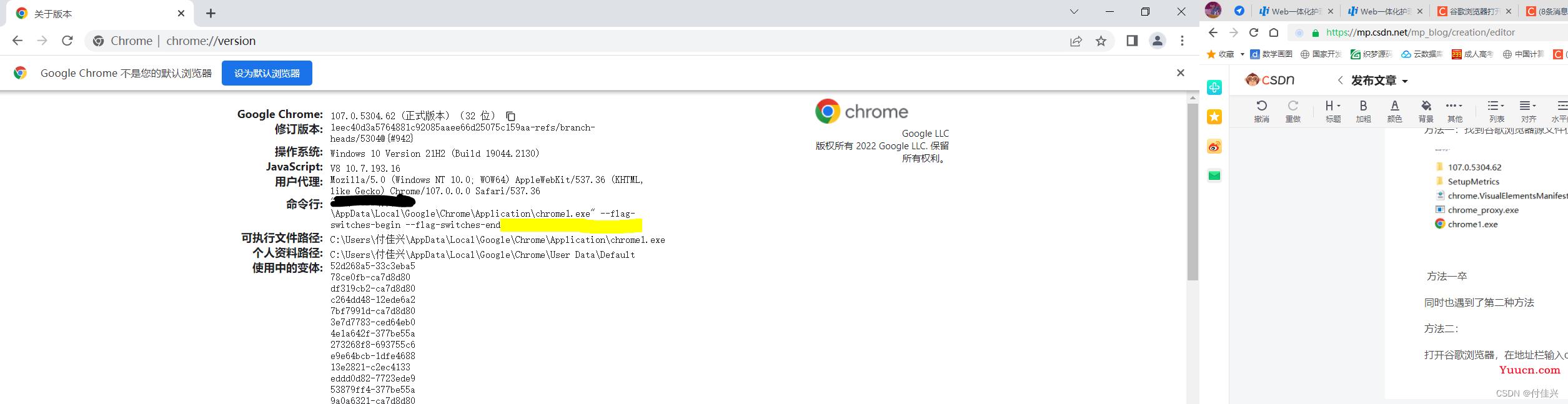
Task: Click the home icon in the CSDN browser
Action: 1274,32
